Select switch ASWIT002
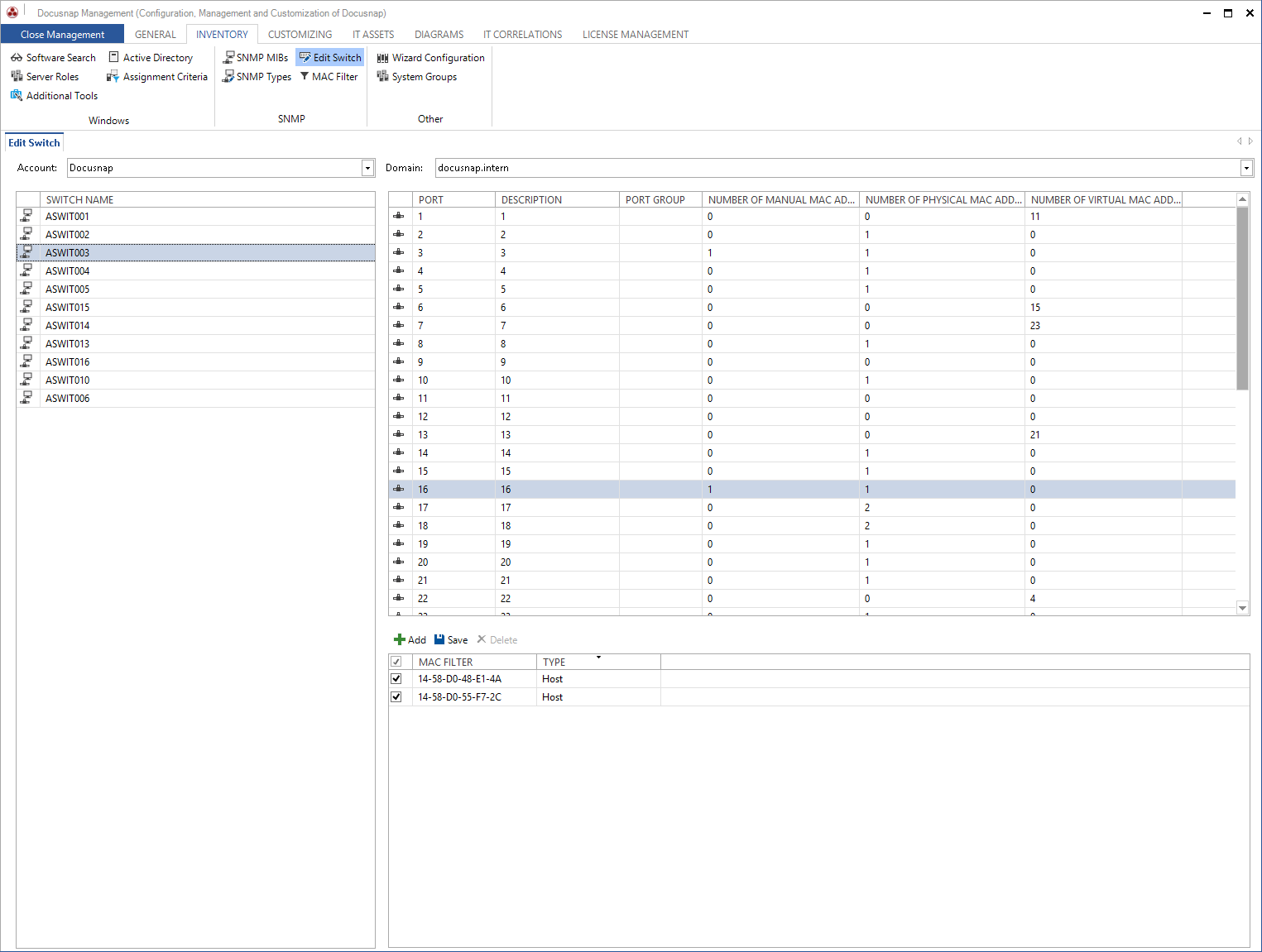This screenshot has height=952, width=1262. (195, 235)
